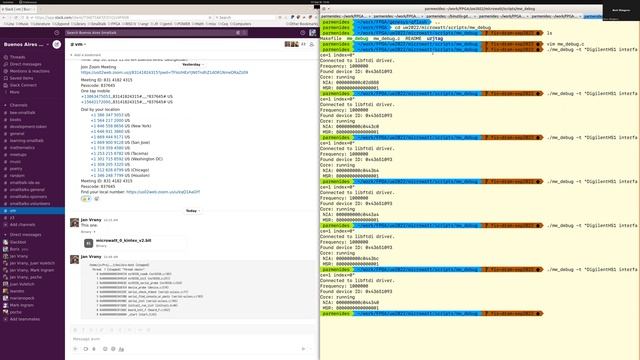The image size is (640, 360).
Task: Click 'Add a bookmark' under channel header
Action: [86, 55]
